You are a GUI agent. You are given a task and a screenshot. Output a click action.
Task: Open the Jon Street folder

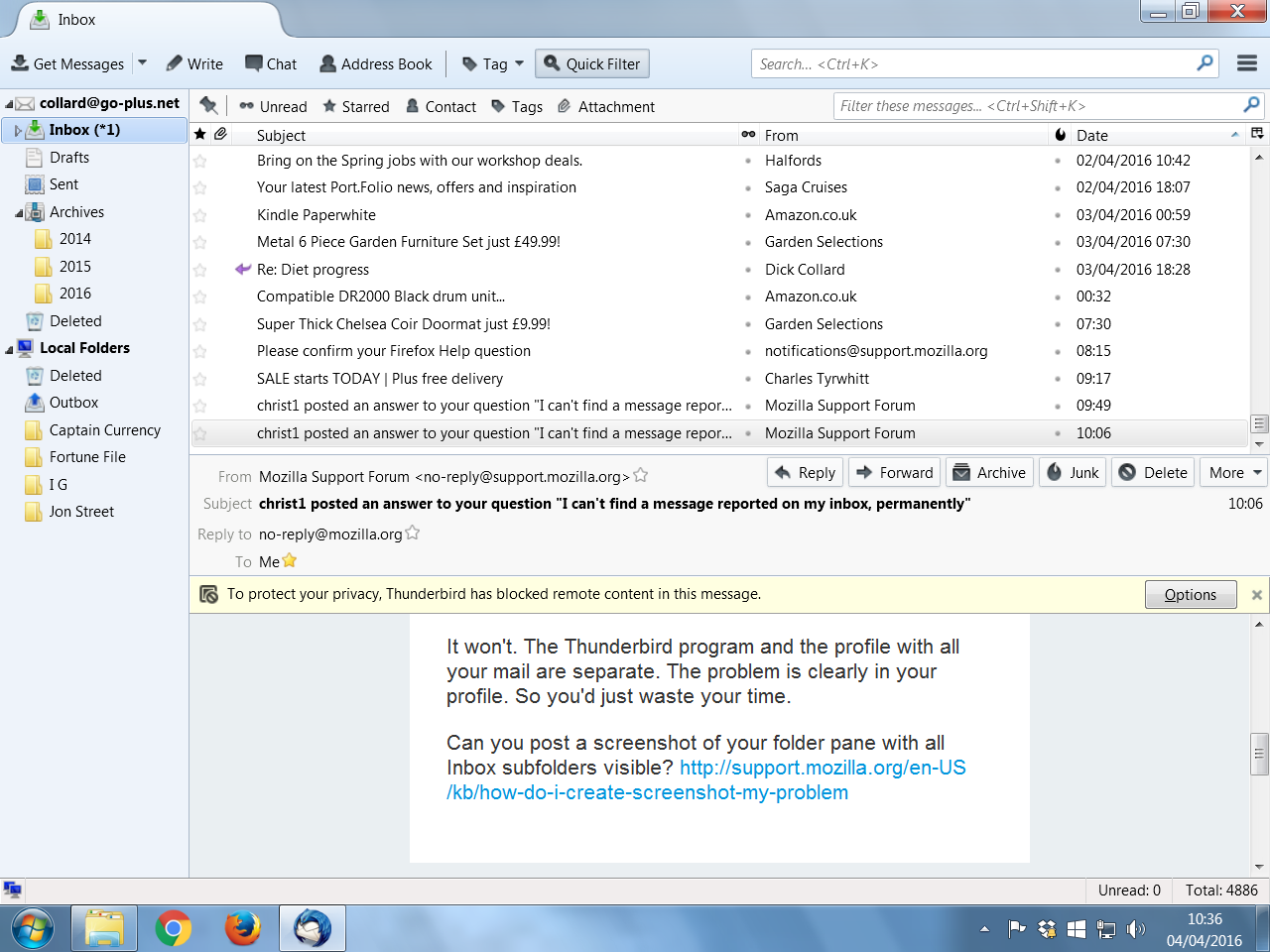pyautogui.click(x=81, y=512)
